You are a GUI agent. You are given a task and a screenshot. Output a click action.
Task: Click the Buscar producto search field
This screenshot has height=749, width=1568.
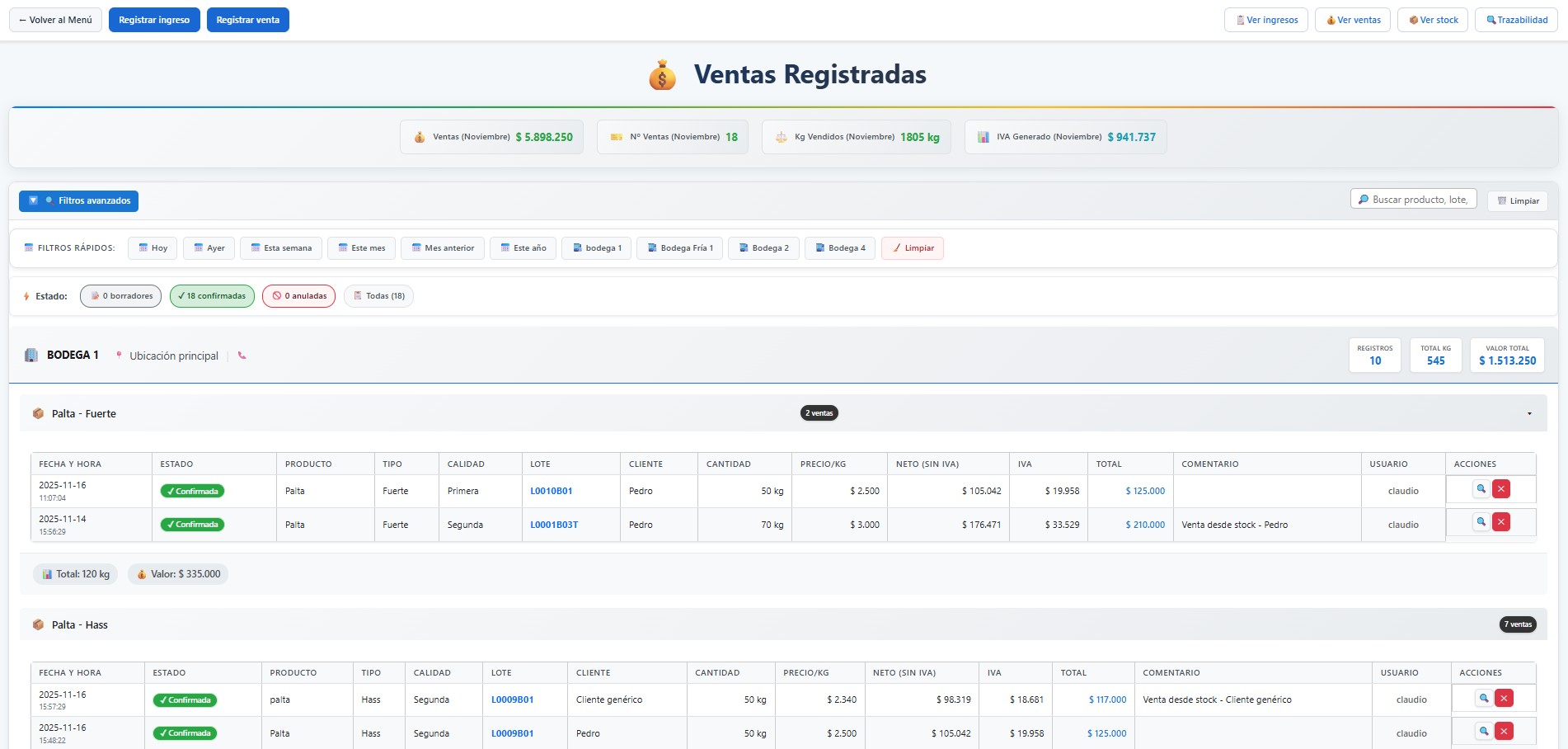[1413, 199]
